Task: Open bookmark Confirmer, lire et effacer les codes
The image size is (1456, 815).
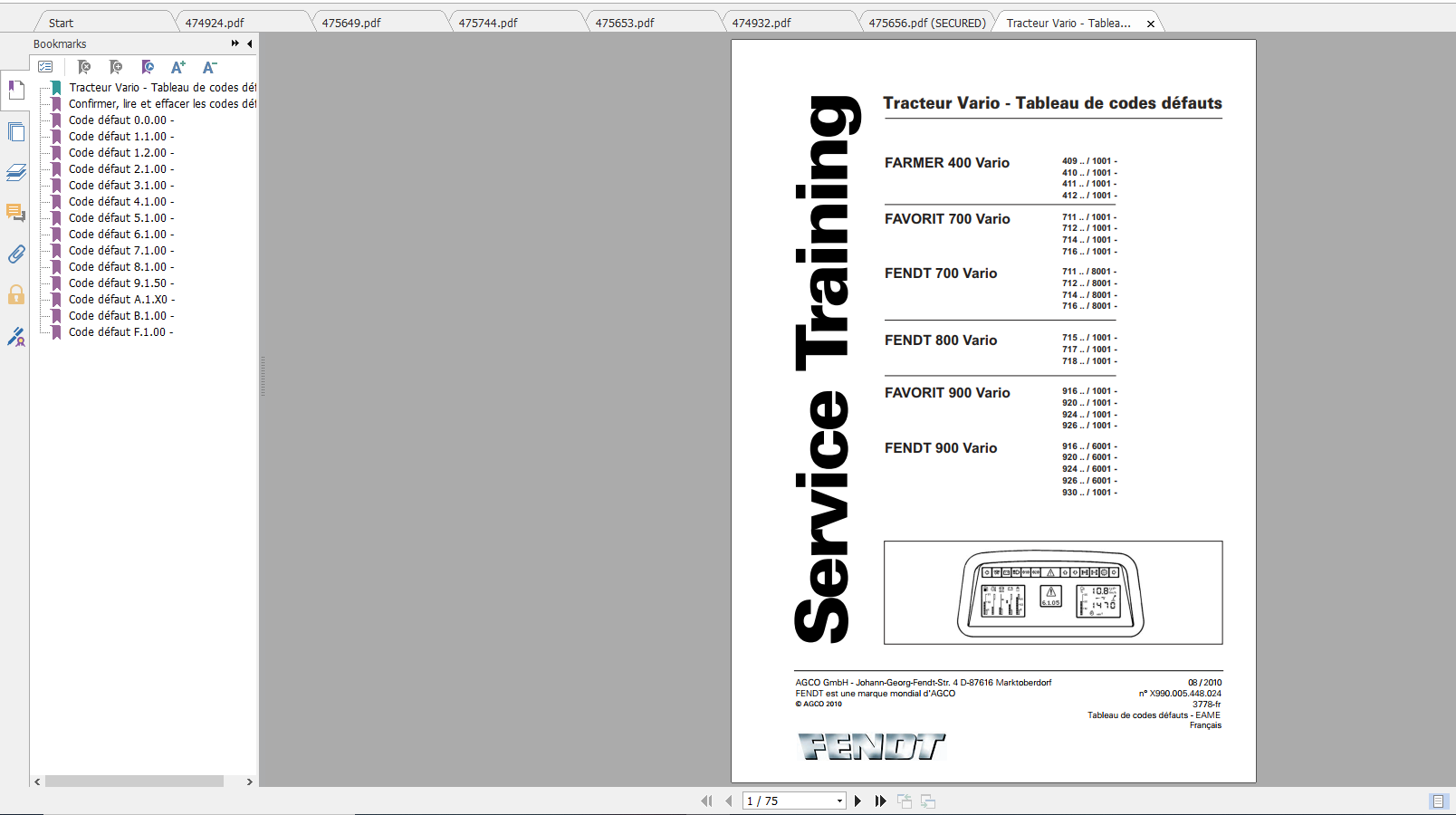Action: coord(162,104)
